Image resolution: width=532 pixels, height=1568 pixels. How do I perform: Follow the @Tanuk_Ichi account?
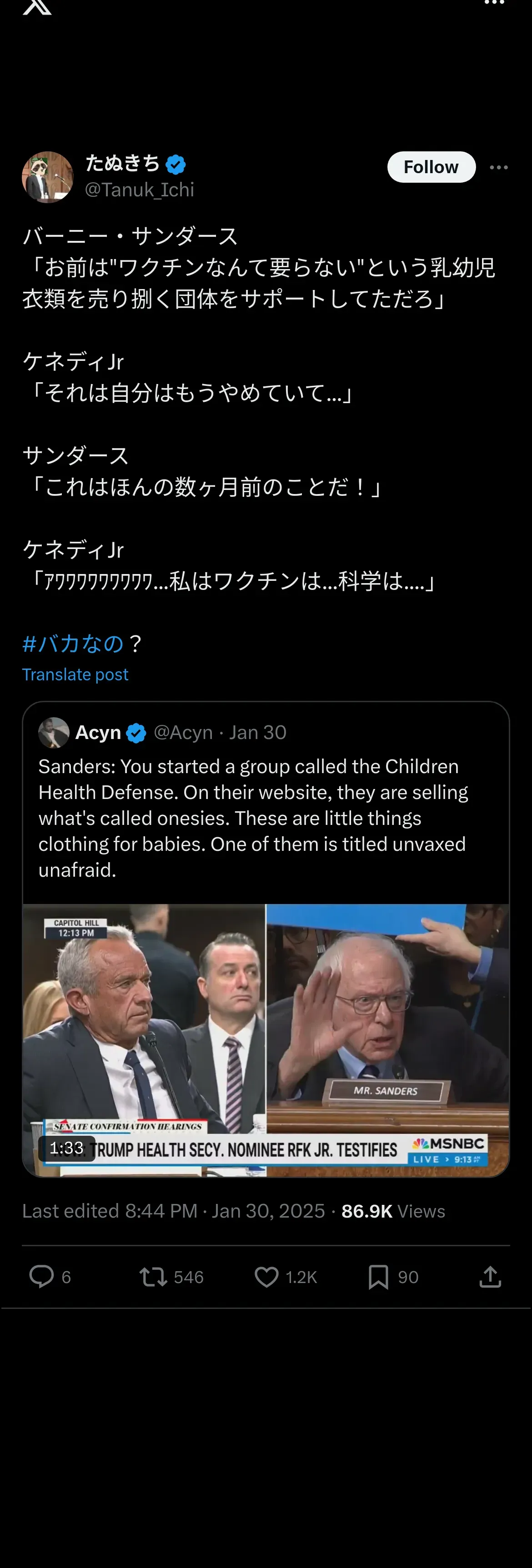pyautogui.click(x=431, y=167)
